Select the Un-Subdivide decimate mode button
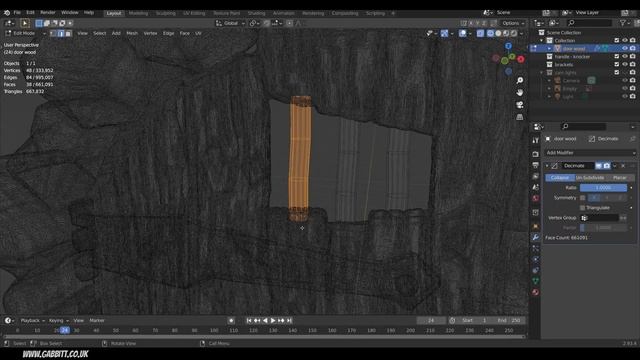 (590, 178)
